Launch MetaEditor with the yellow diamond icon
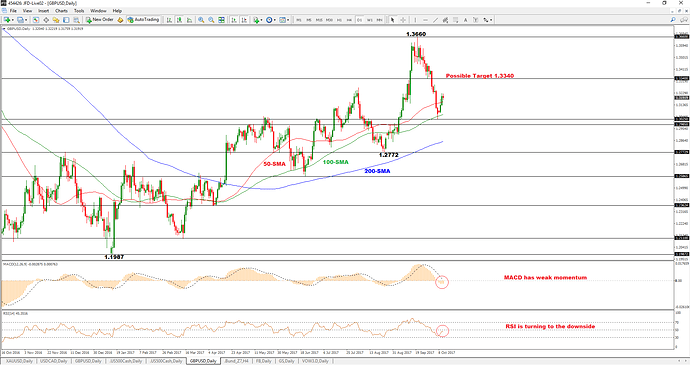Screen dimensions: 690x365 point(120,20)
